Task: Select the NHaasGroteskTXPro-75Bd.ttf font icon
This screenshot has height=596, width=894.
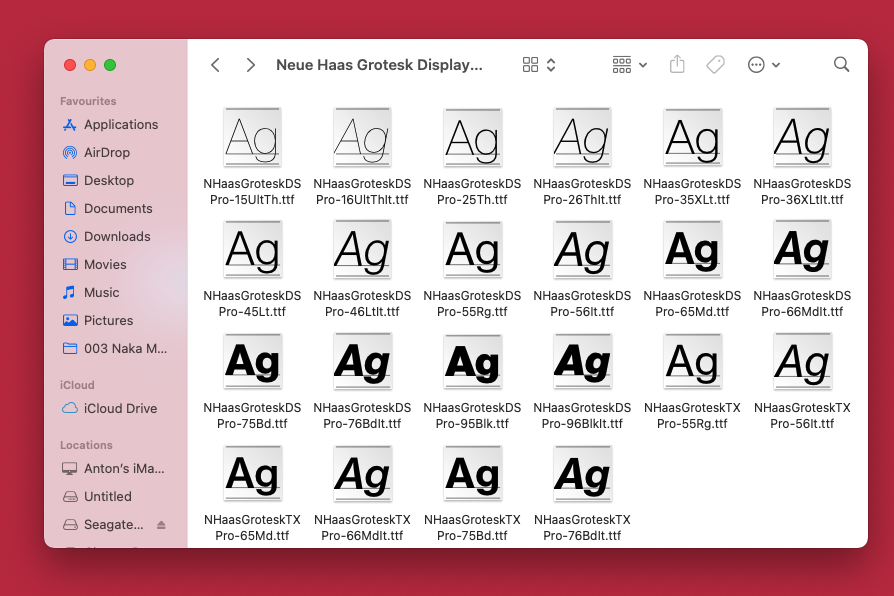Action: pos(472,473)
